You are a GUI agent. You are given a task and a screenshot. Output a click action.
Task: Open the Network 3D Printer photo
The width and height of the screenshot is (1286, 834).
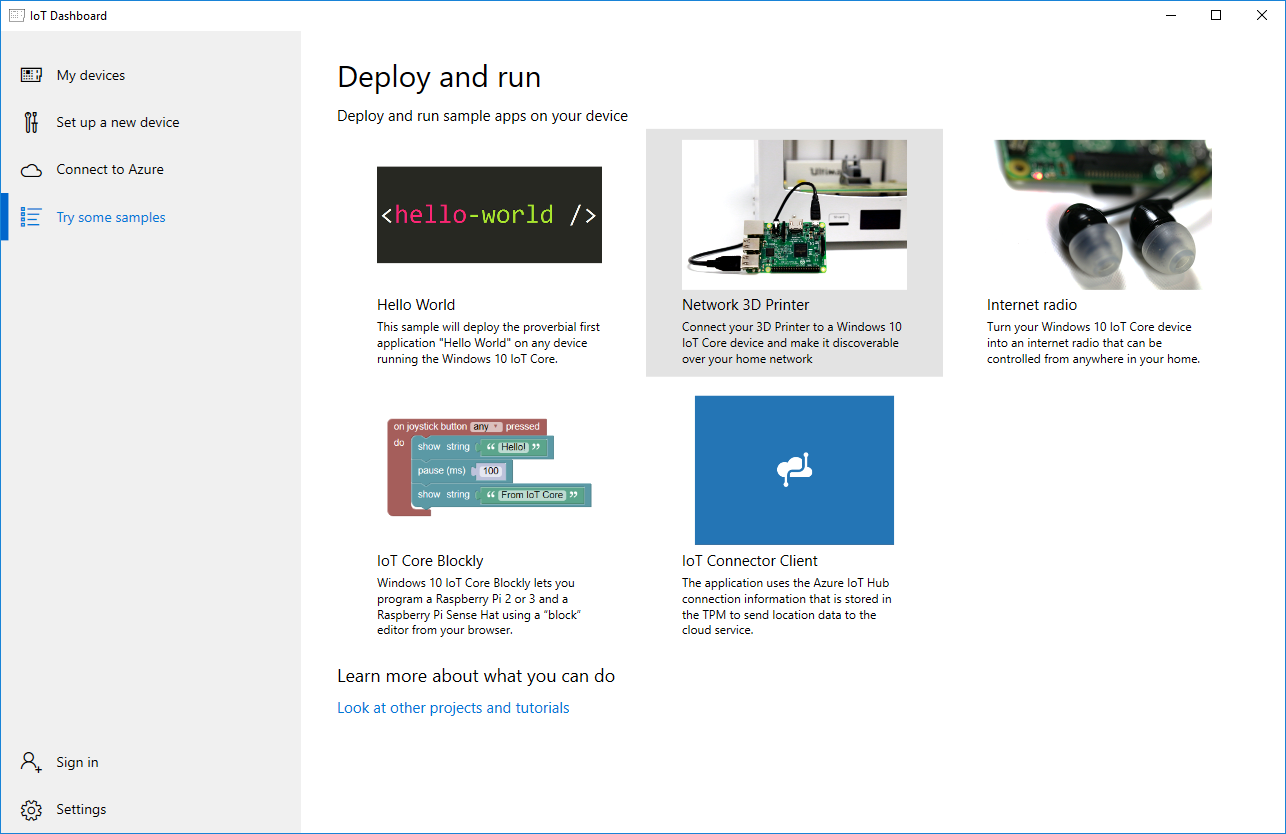pos(794,215)
